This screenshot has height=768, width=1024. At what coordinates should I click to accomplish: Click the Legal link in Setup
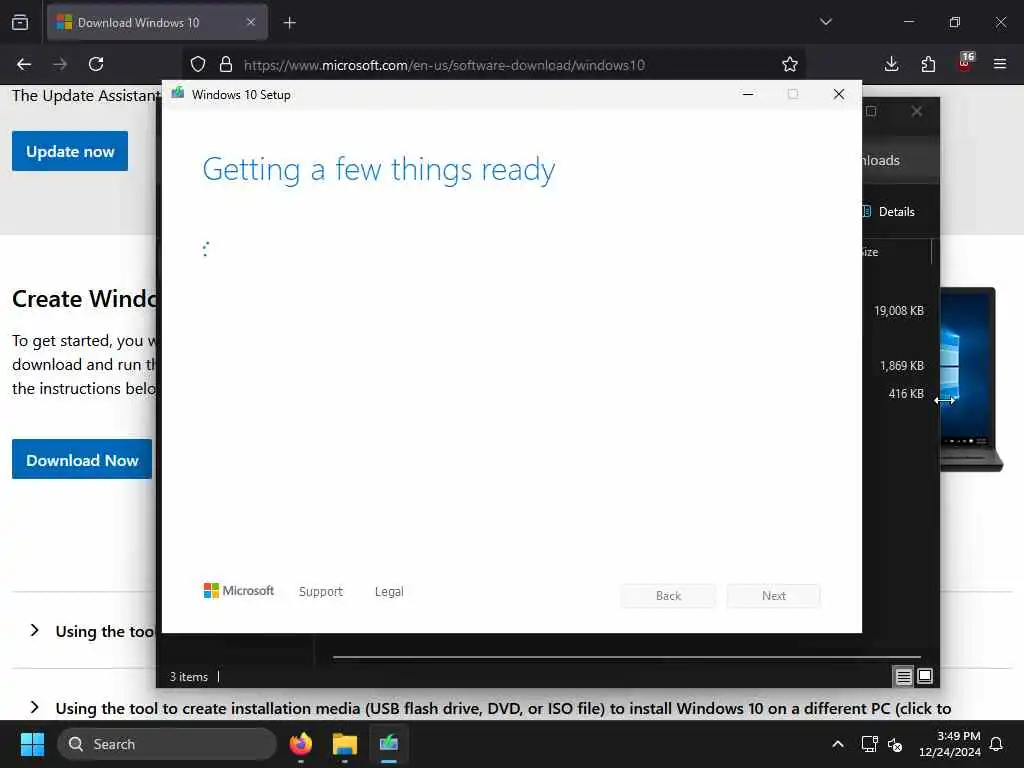click(389, 592)
